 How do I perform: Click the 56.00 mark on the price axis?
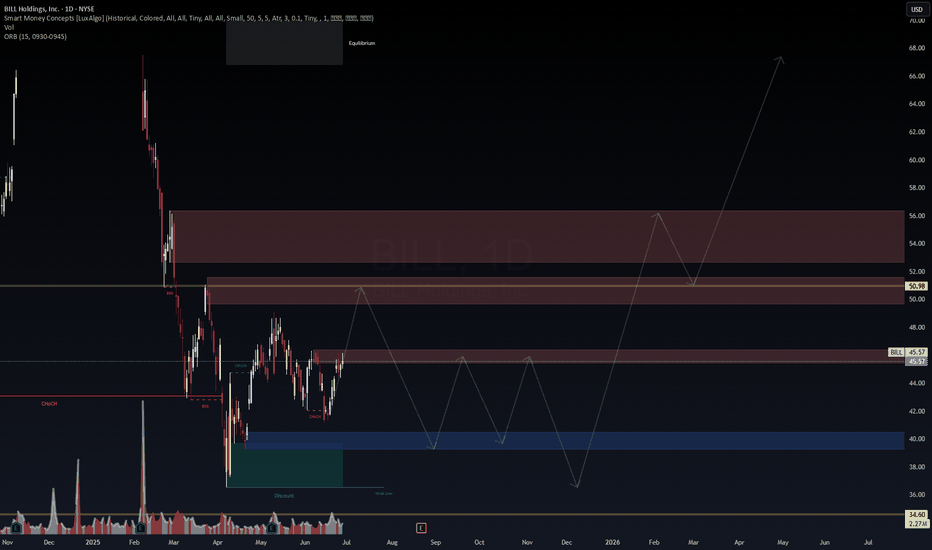[x=917, y=216]
